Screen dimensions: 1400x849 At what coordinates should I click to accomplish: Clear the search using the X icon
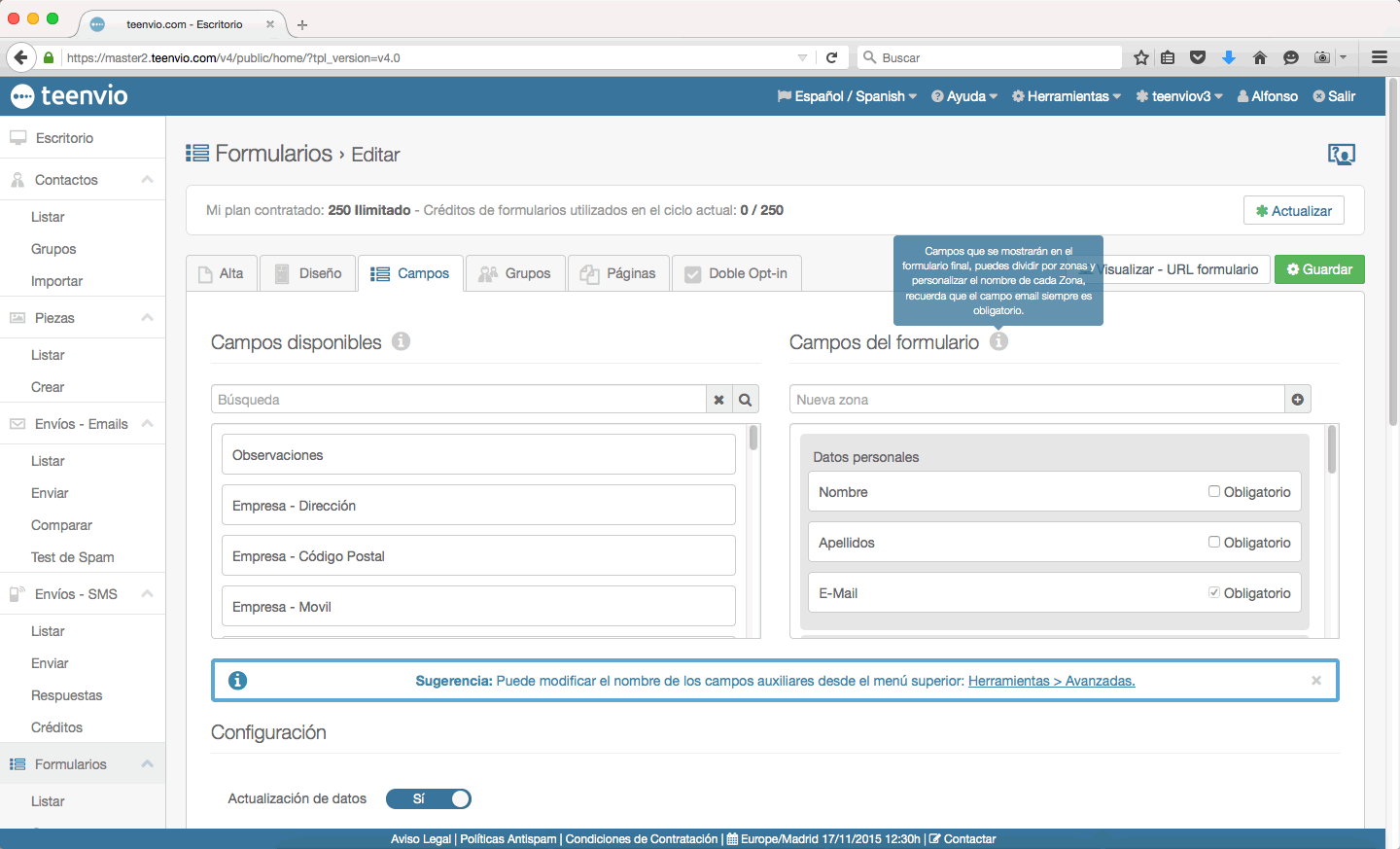coord(718,399)
